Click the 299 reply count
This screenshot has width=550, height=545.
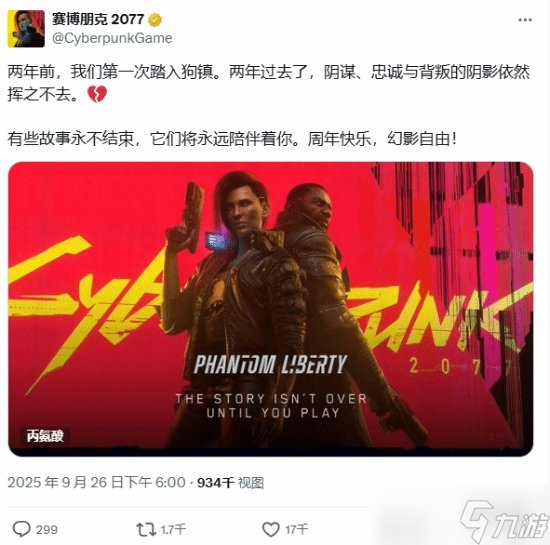47,529
